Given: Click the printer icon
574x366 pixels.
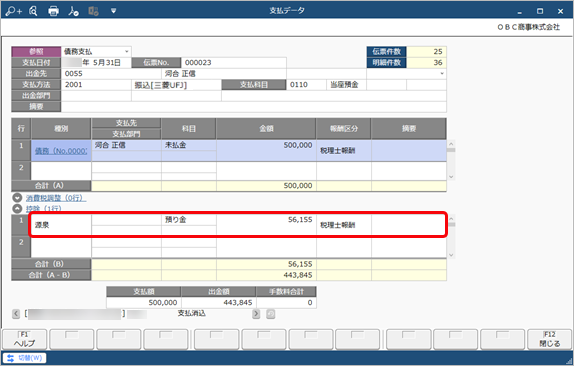Looking at the screenshot, I should pyautogui.click(x=53, y=11).
